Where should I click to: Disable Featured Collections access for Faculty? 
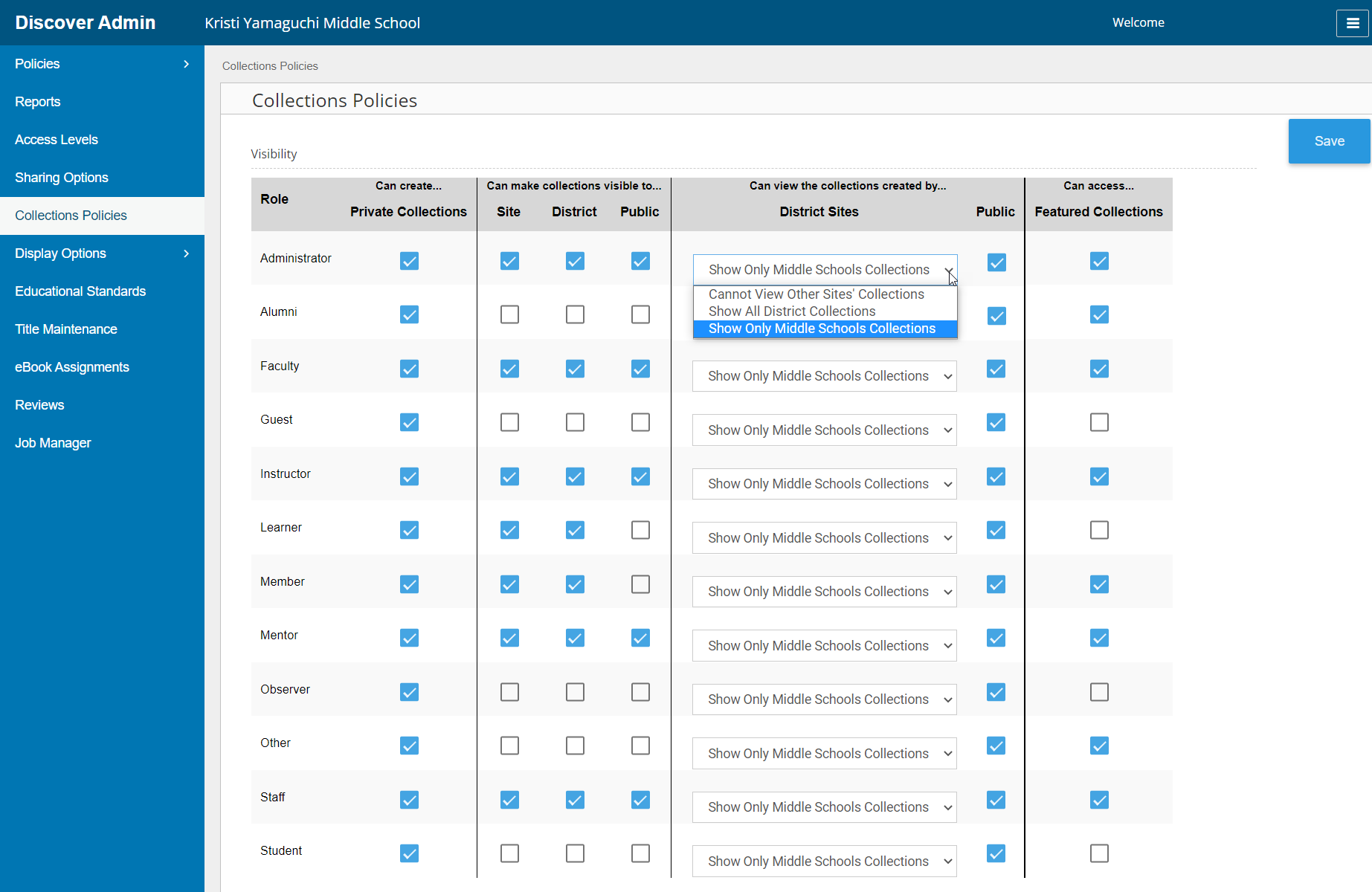(x=1099, y=368)
